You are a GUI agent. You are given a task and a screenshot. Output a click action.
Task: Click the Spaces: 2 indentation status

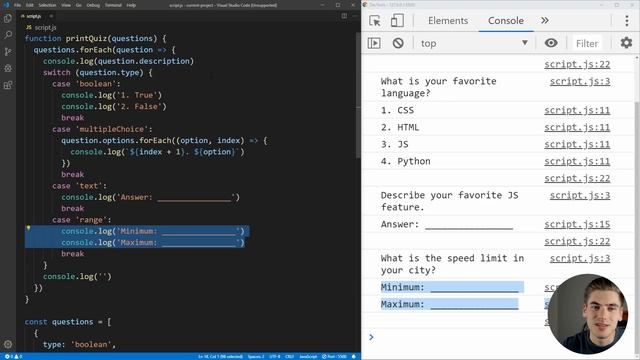(256, 356)
